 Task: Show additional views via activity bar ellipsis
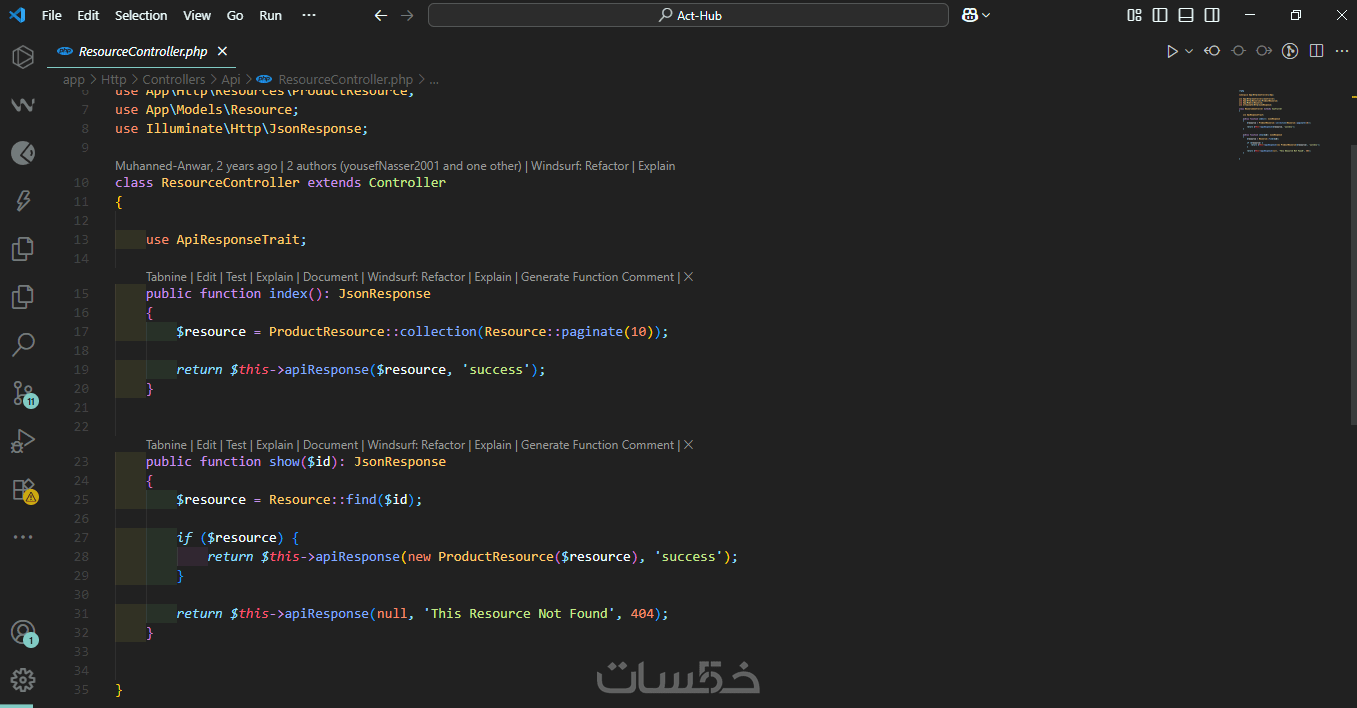[23, 537]
